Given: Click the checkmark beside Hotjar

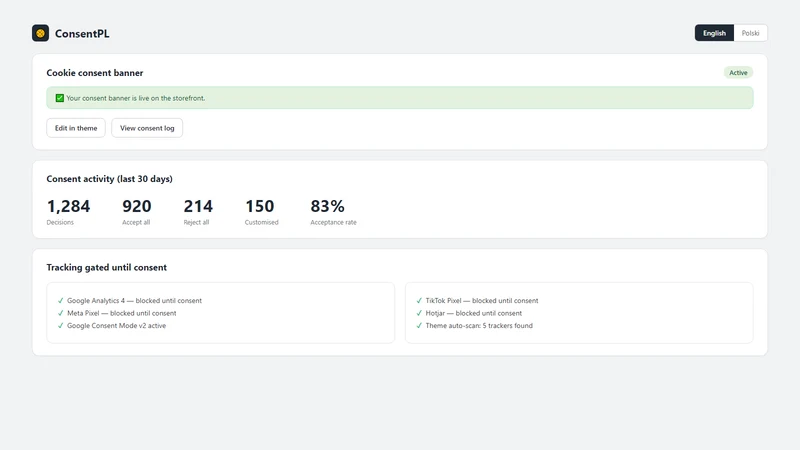Looking at the screenshot, I should click(x=419, y=313).
